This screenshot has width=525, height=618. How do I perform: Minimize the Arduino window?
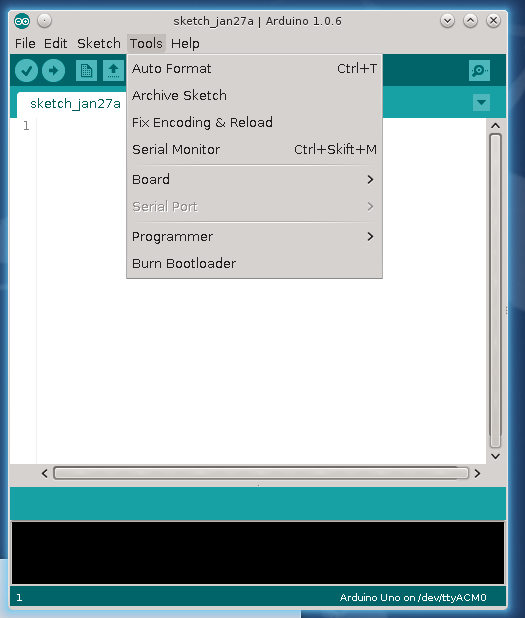(x=447, y=20)
